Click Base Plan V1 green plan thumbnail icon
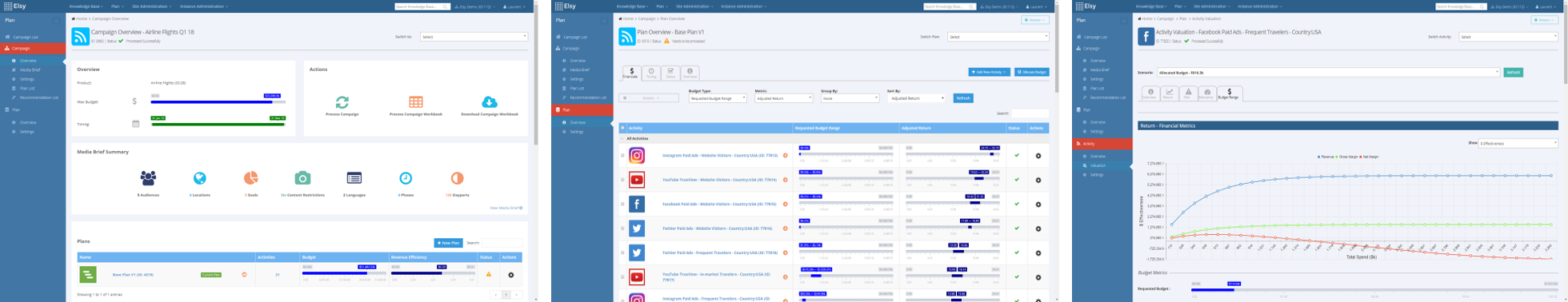Image resolution: width=1568 pixels, height=302 pixels. coord(88,275)
